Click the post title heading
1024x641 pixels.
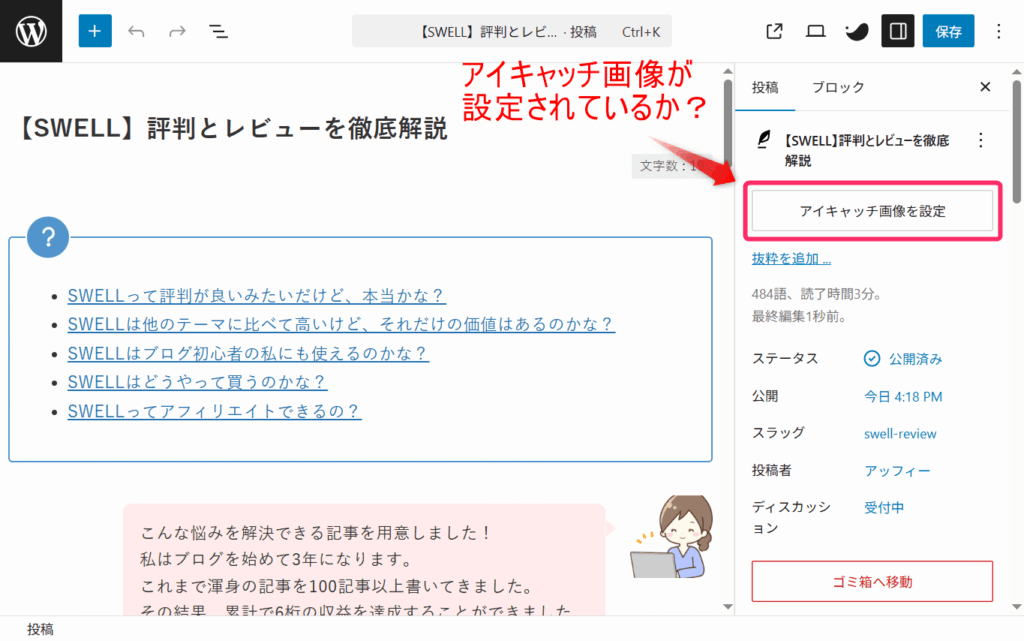232,128
